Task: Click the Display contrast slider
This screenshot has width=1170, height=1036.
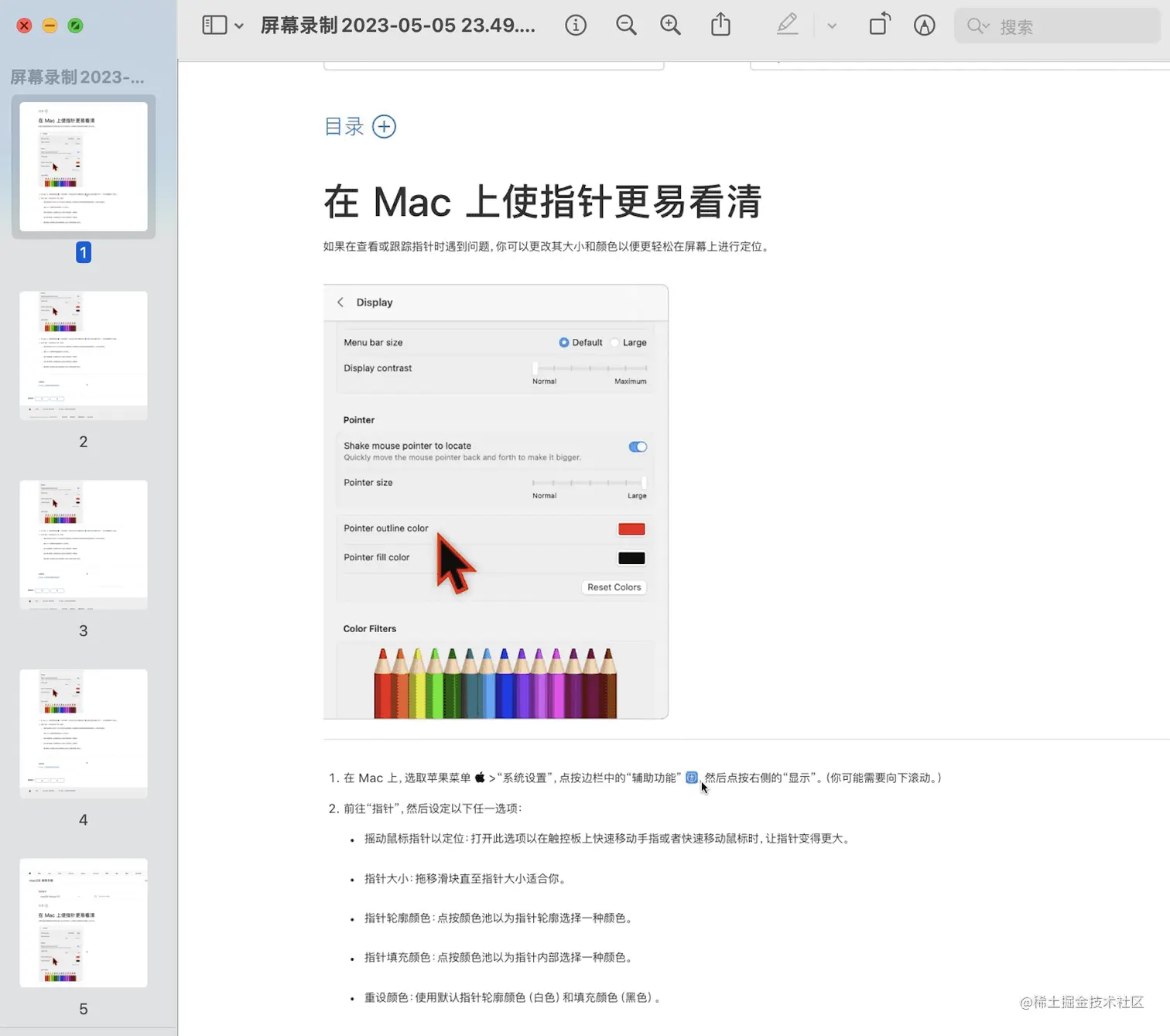Action: tap(590, 368)
